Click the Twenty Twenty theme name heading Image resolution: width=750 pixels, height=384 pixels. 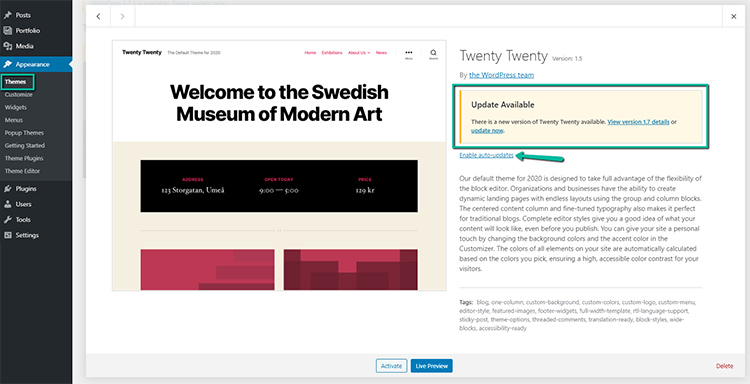(x=504, y=56)
